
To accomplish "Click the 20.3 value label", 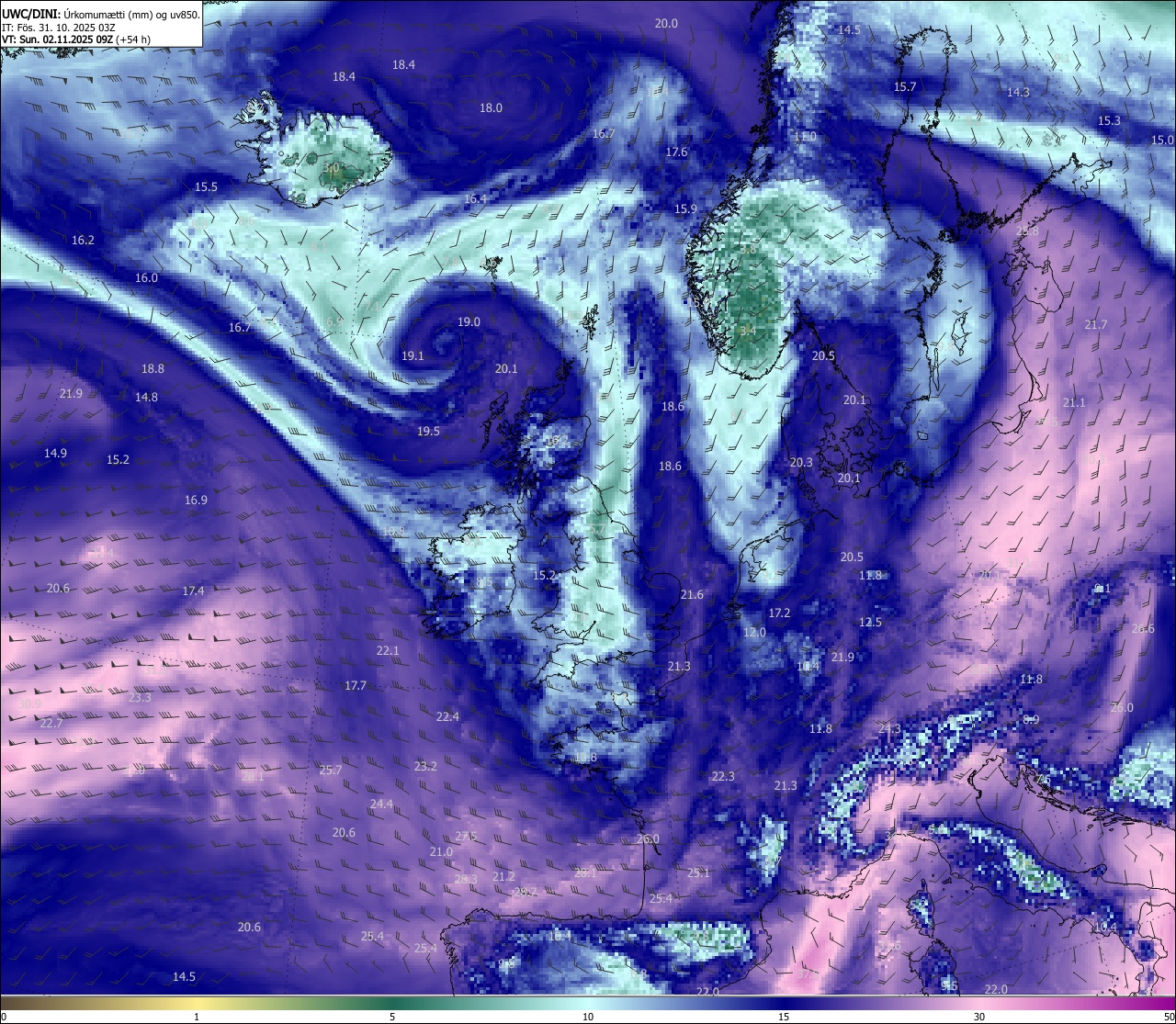I will click(x=801, y=462).
